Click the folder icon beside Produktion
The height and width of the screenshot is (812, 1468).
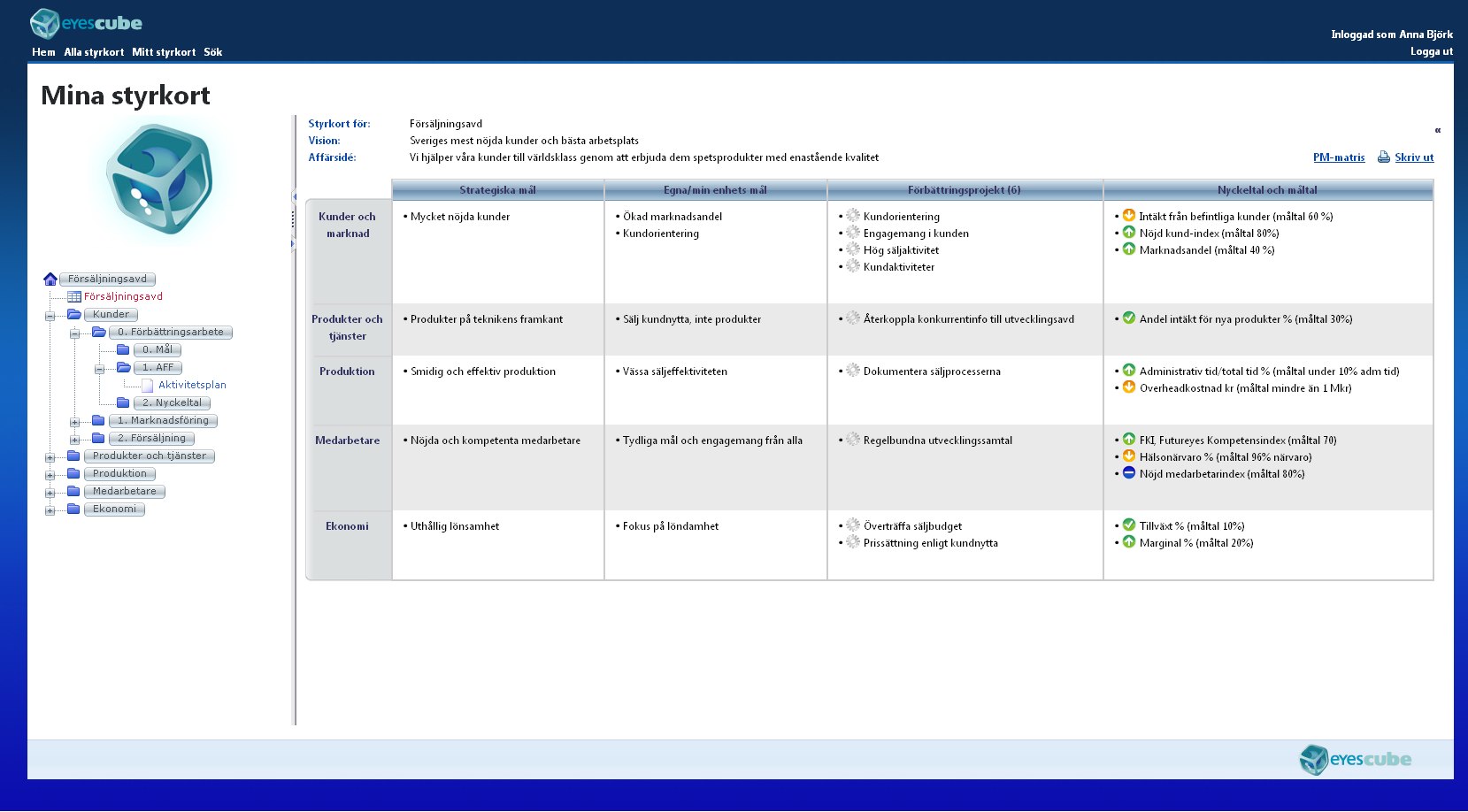pyautogui.click(x=73, y=474)
